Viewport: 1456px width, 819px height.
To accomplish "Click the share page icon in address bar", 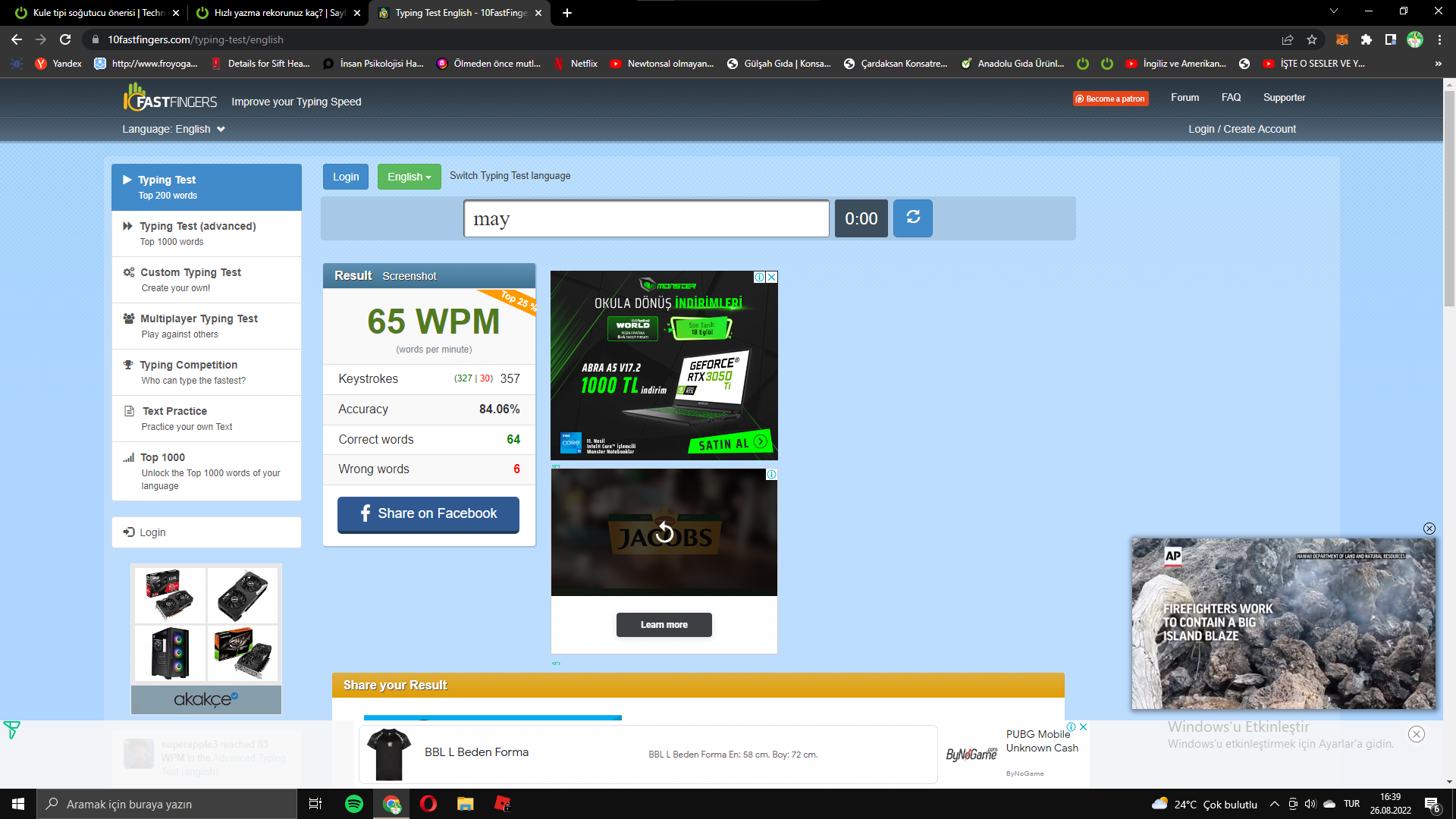I will [1288, 39].
